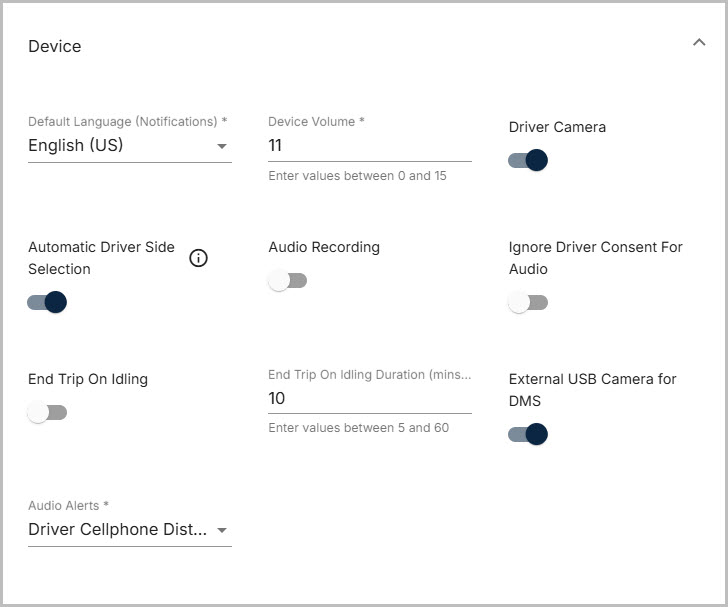Click the 'Enter values between 5 and 60' hint
Viewport: 728px width, 607px height.
coord(358,428)
